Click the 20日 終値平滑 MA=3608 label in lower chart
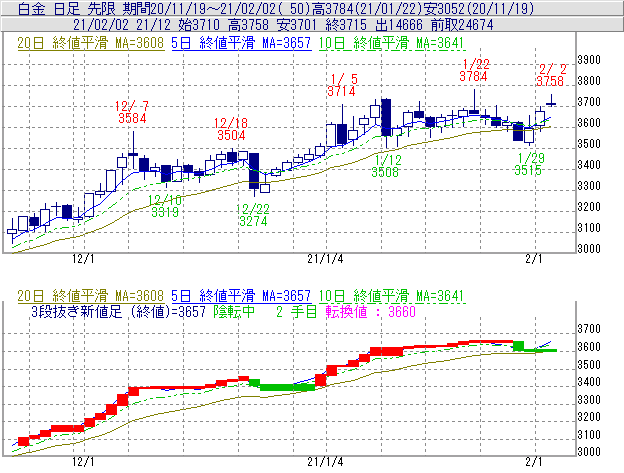 90,296
